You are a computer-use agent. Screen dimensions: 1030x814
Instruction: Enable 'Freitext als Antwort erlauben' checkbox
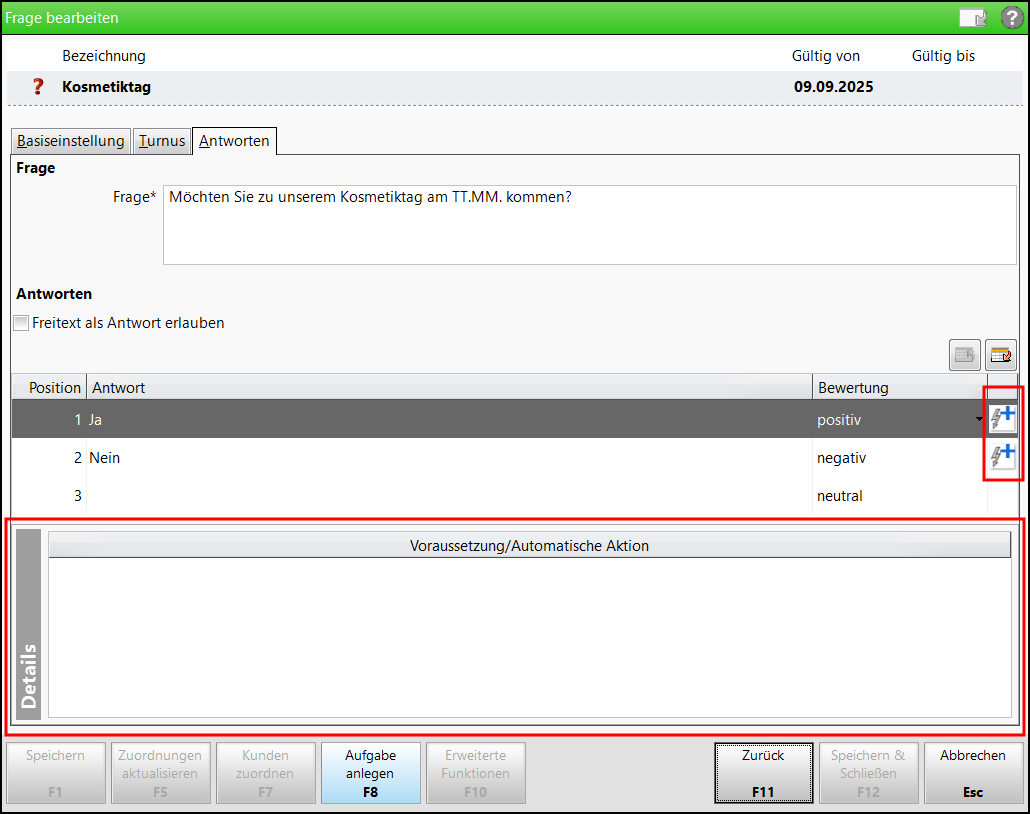tap(21, 323)
